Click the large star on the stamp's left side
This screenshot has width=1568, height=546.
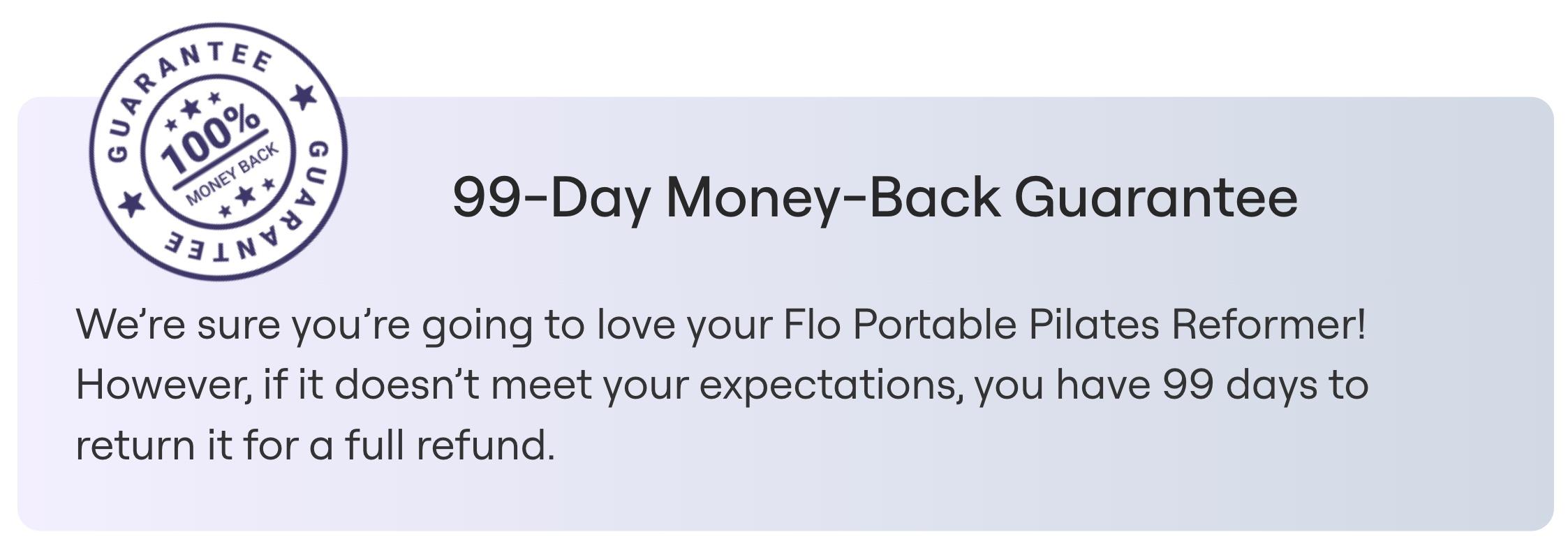click(131, 204)
